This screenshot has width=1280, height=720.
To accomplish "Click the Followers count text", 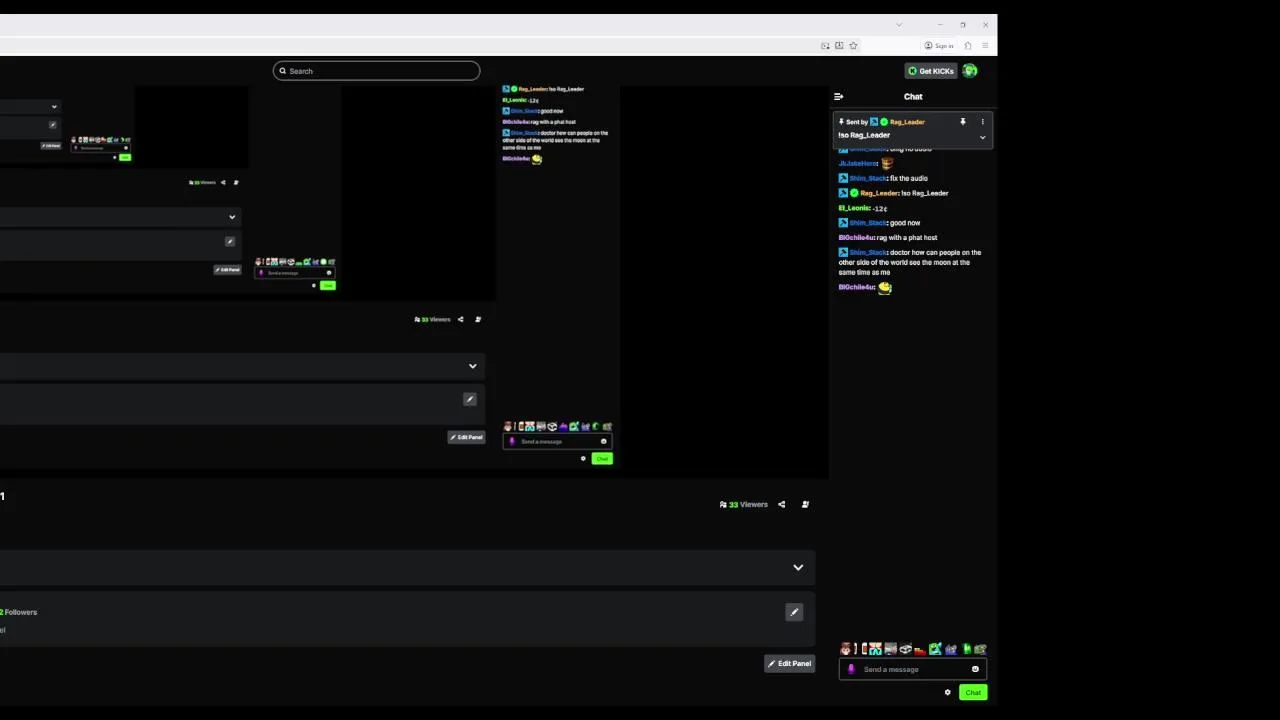I will [x=19, y=612].
